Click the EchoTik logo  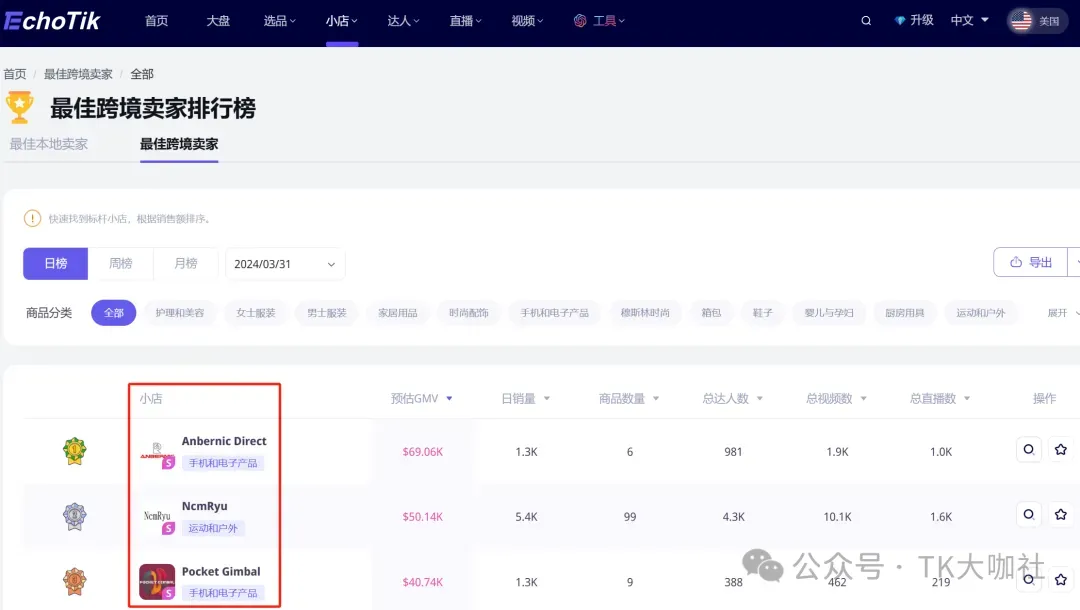click(x=52, y=21)
